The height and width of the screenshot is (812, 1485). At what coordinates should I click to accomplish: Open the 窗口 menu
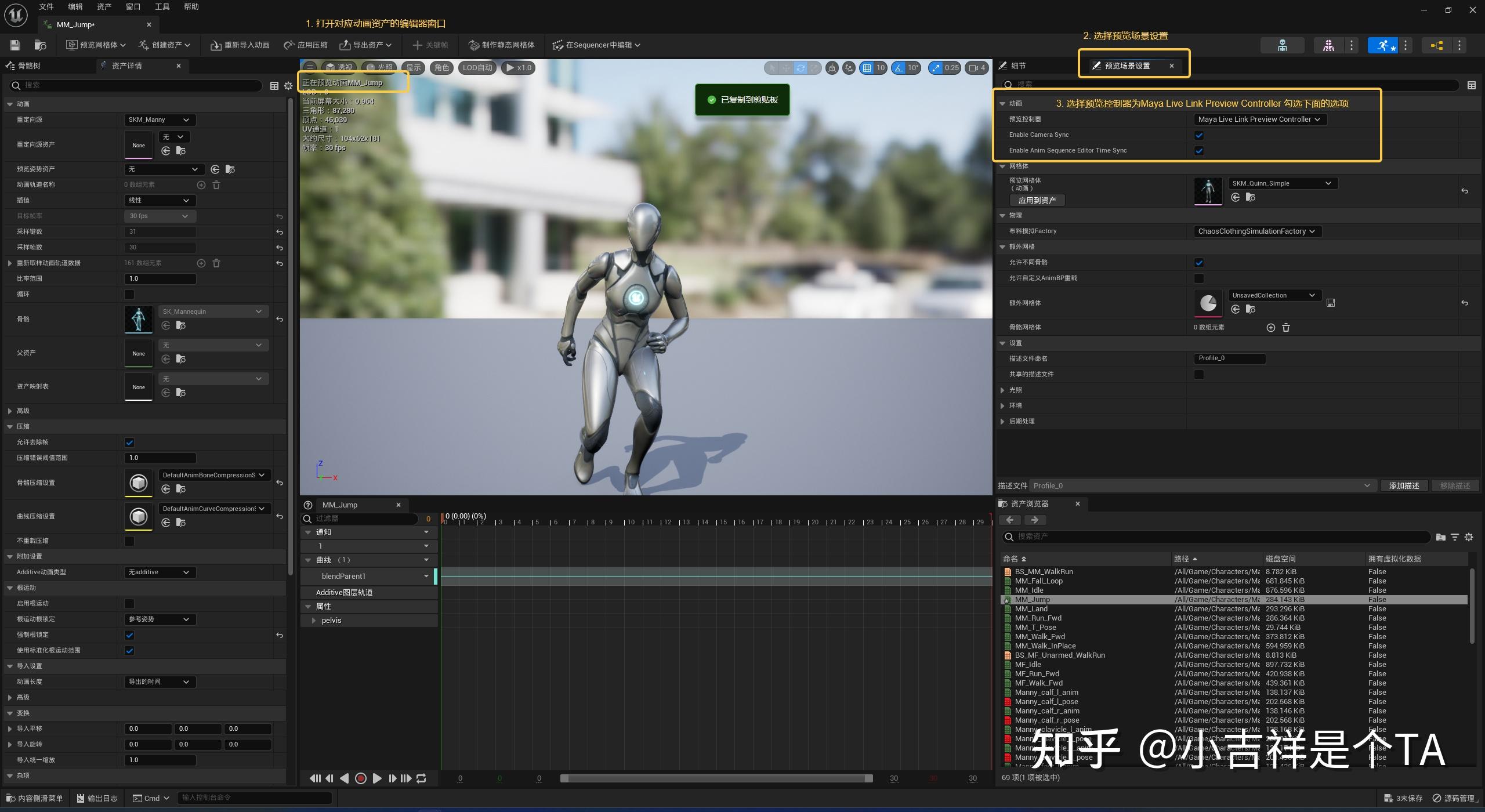point(132,6)
